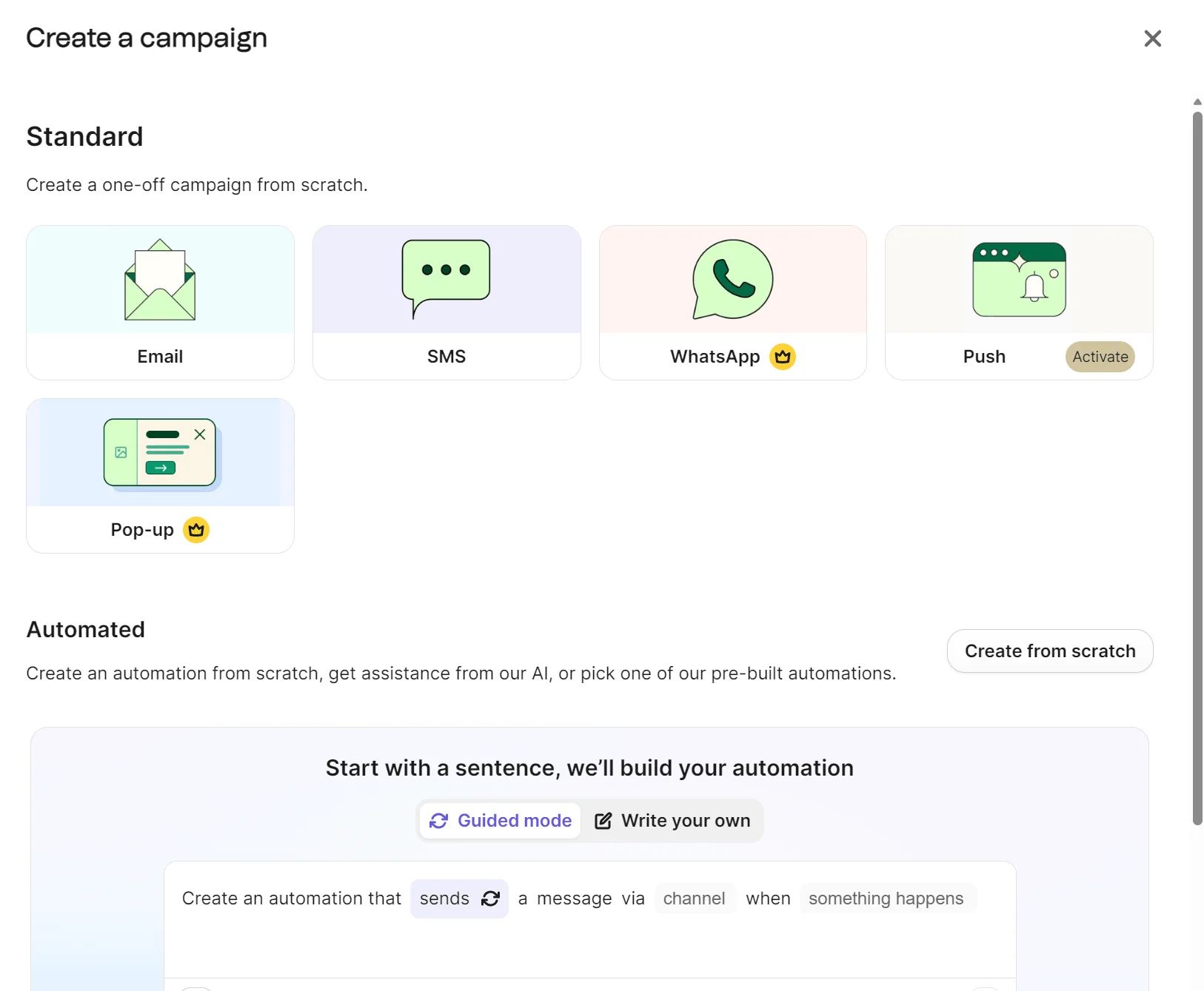Image resolution: width=1204 pixels, height=991 pixels.
Task: Select the Pop-up campaign label
Action: (x=142, y=530)
